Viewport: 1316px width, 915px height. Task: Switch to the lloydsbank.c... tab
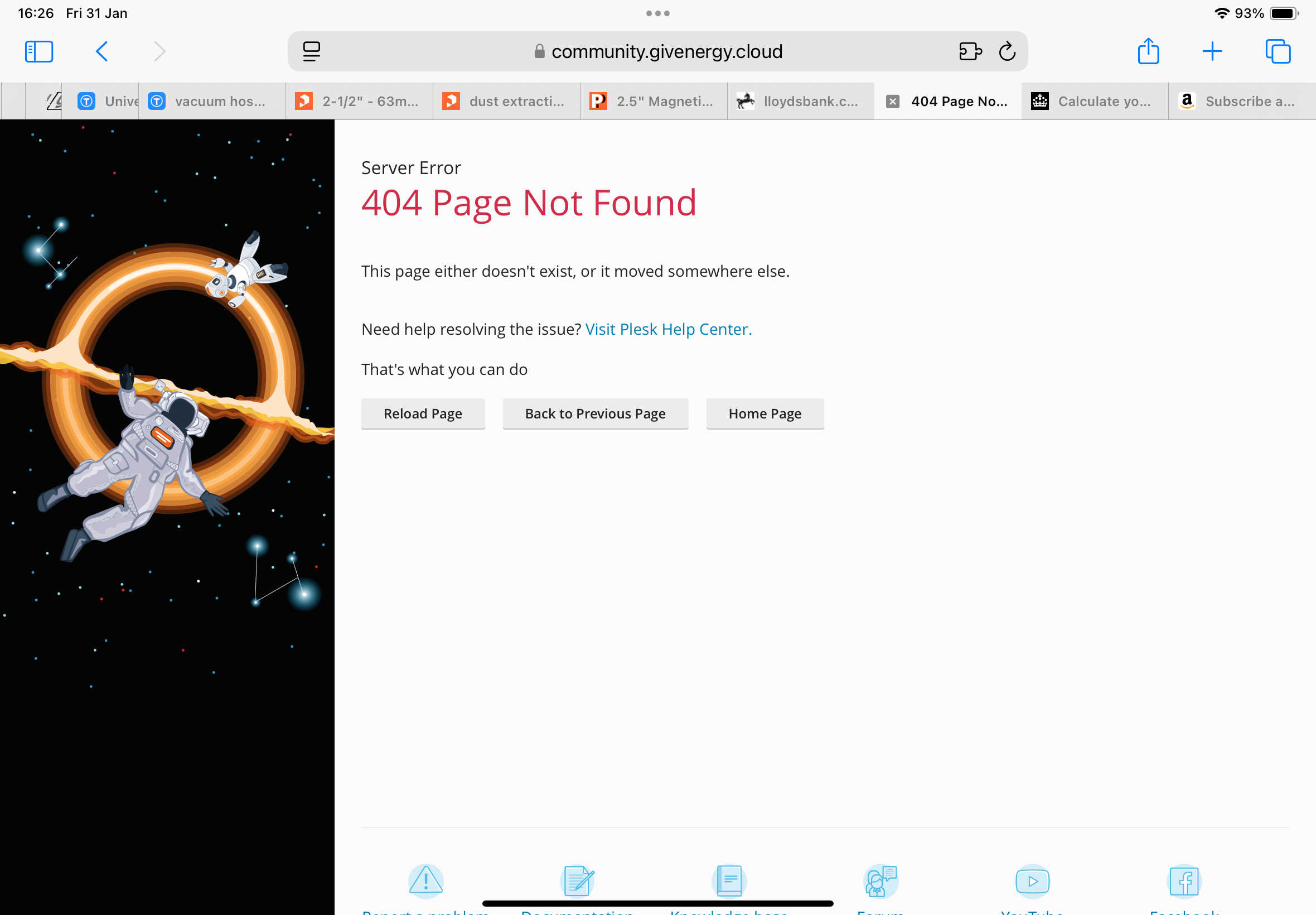[x=800, y=102]
